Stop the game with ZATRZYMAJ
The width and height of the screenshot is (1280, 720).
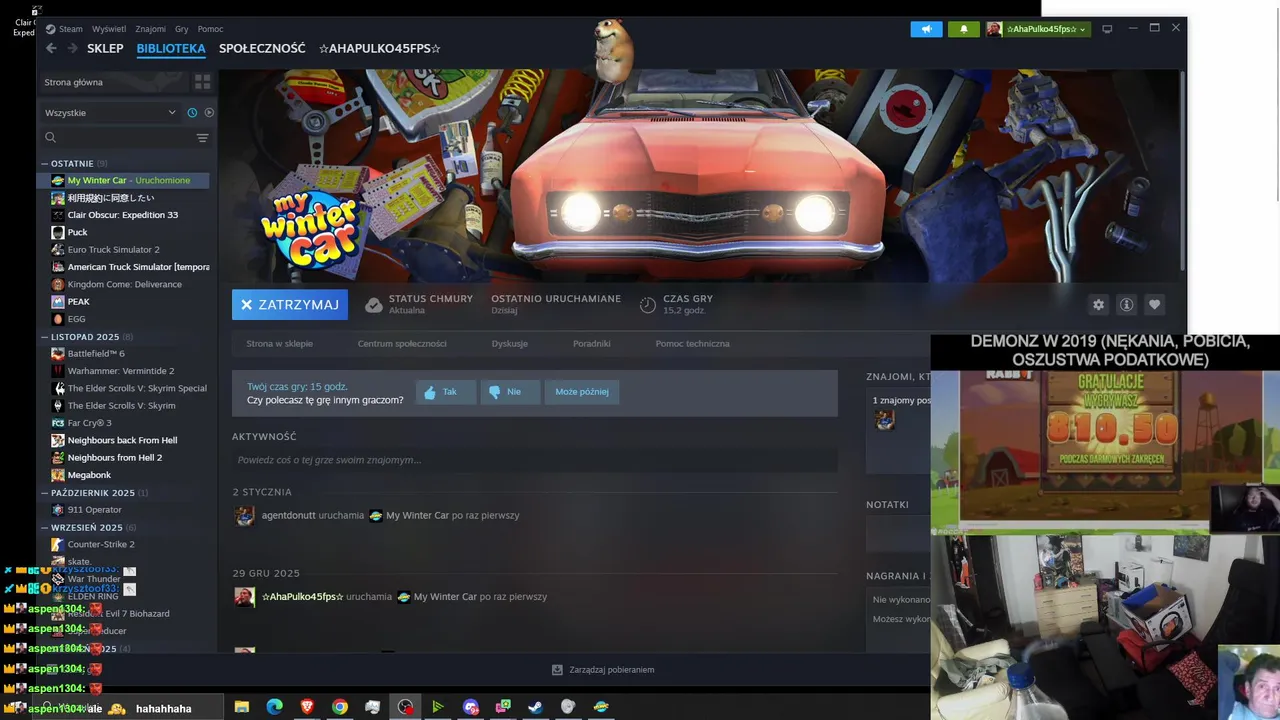pos(290,305)
